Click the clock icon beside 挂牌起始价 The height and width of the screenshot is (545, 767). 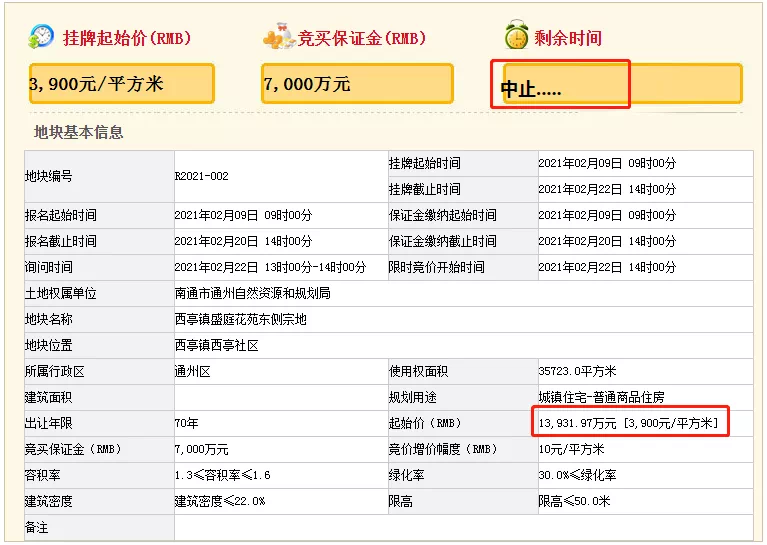click(41, 37)
